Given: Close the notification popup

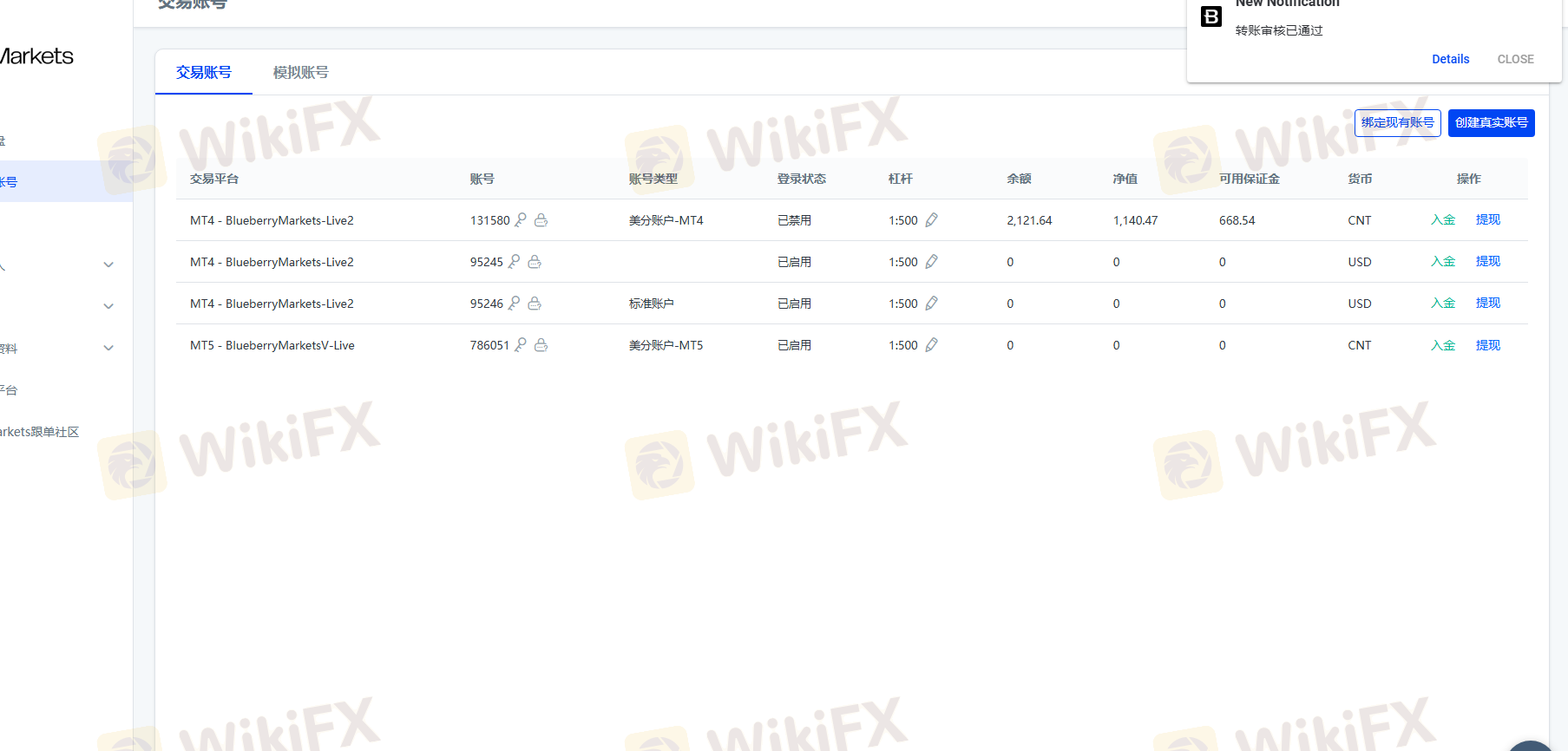Looking at the screenshot, I should pyautogui.click(x=1516, y=59).
